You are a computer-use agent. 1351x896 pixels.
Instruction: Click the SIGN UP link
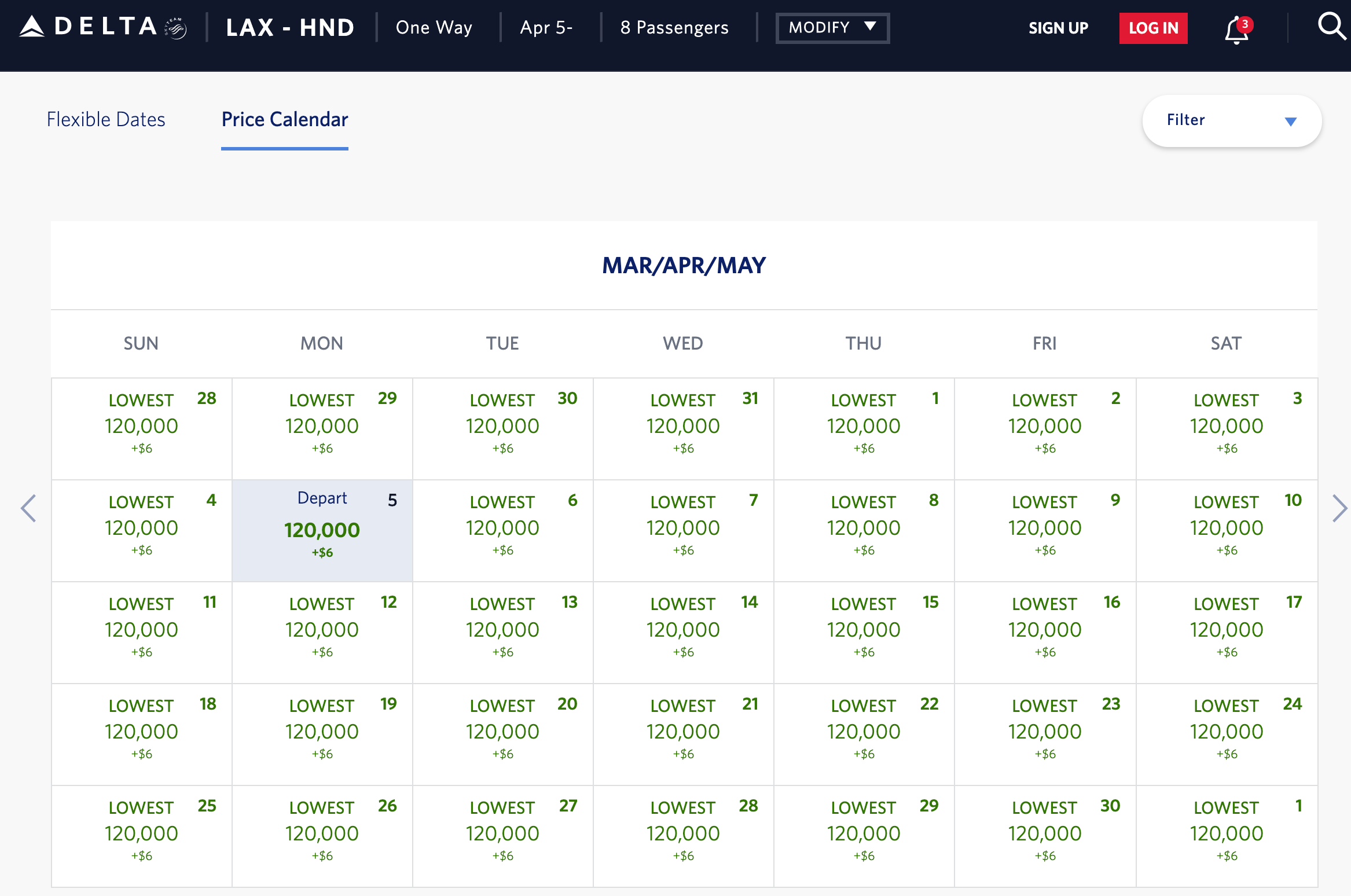(1058, 28)
